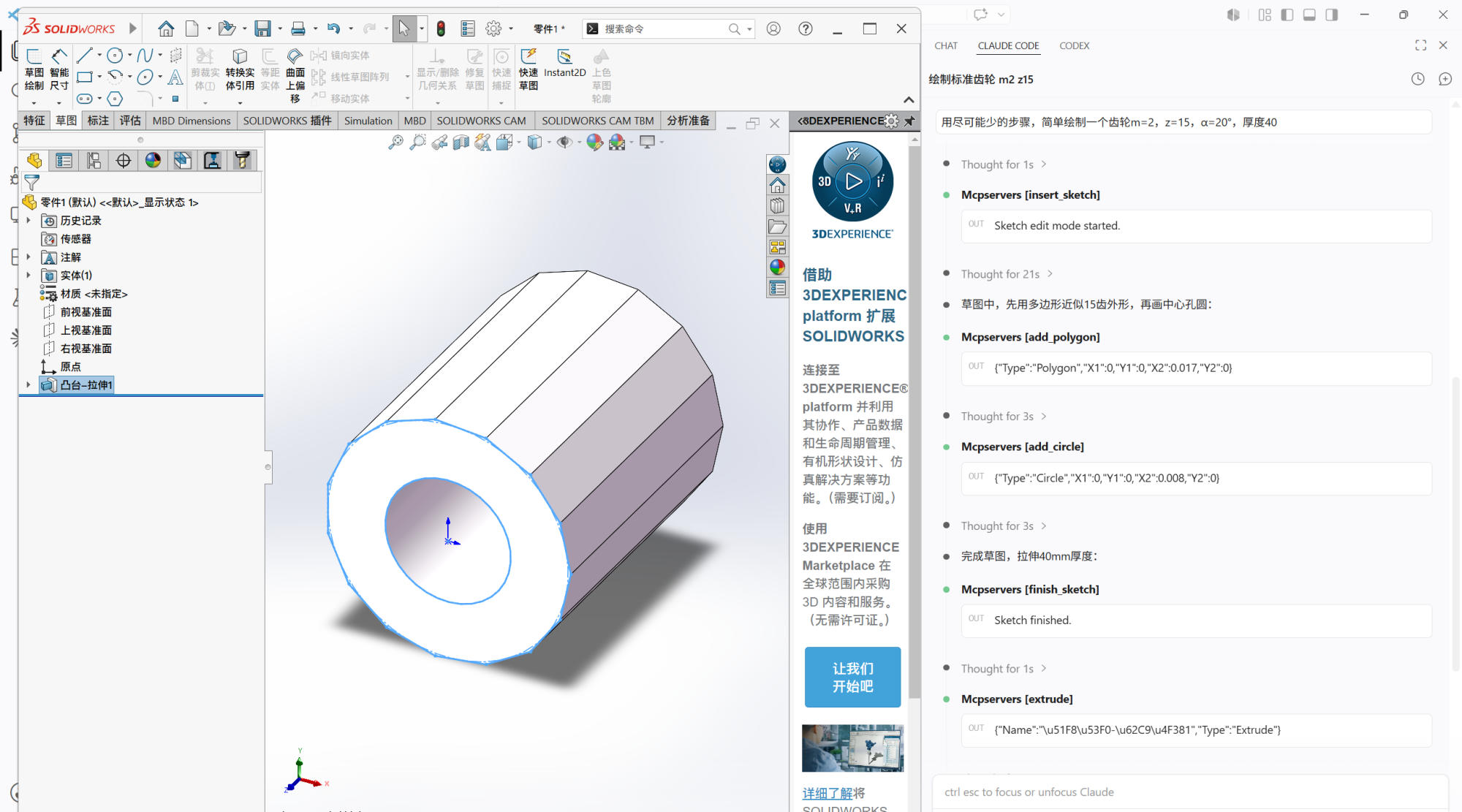The image size is (1462, 812).
Task: Expand the 历史记录 tree node
Action: (x=29, y=220)
